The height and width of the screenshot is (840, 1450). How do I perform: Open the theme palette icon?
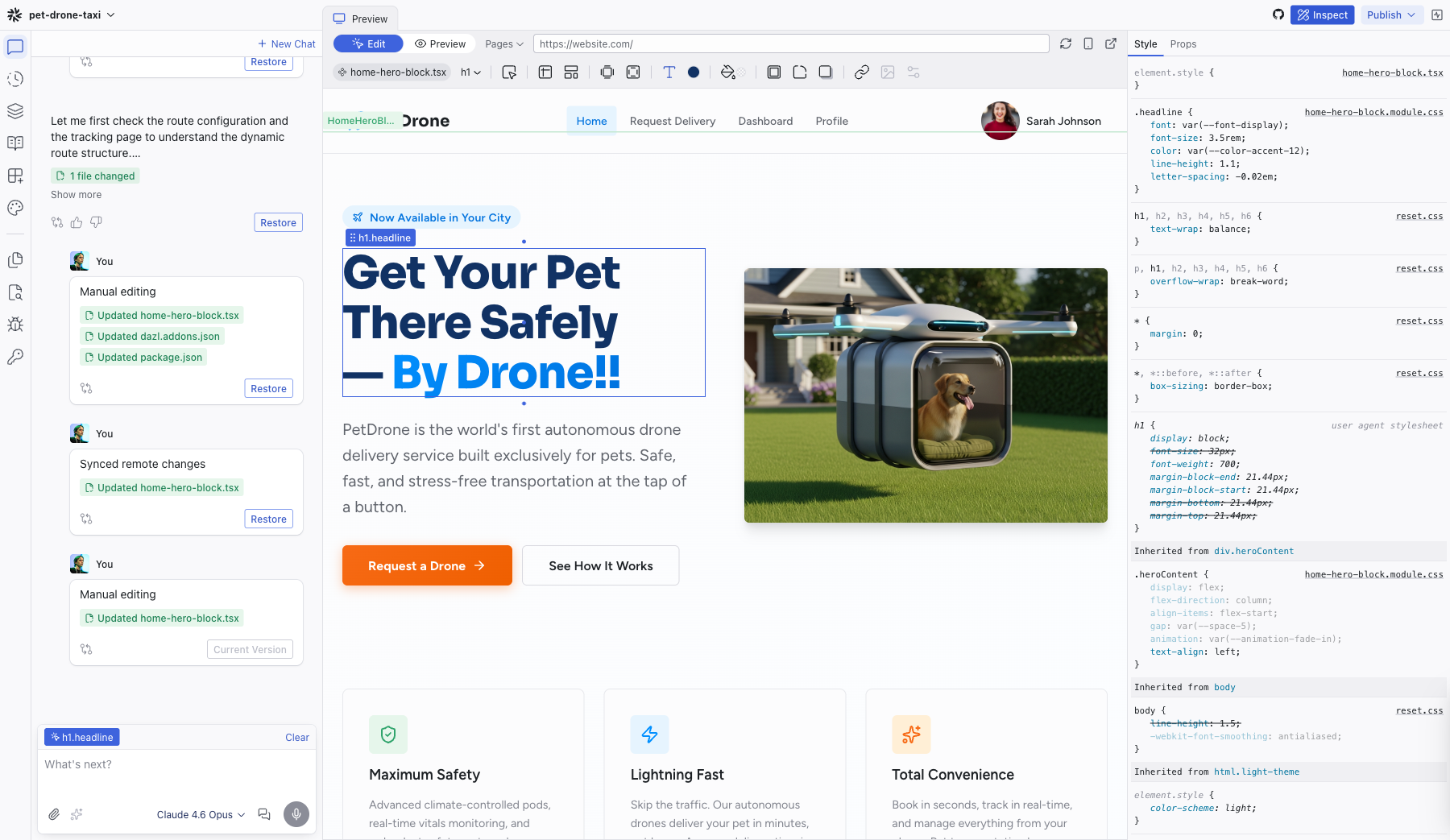[15, 208]
